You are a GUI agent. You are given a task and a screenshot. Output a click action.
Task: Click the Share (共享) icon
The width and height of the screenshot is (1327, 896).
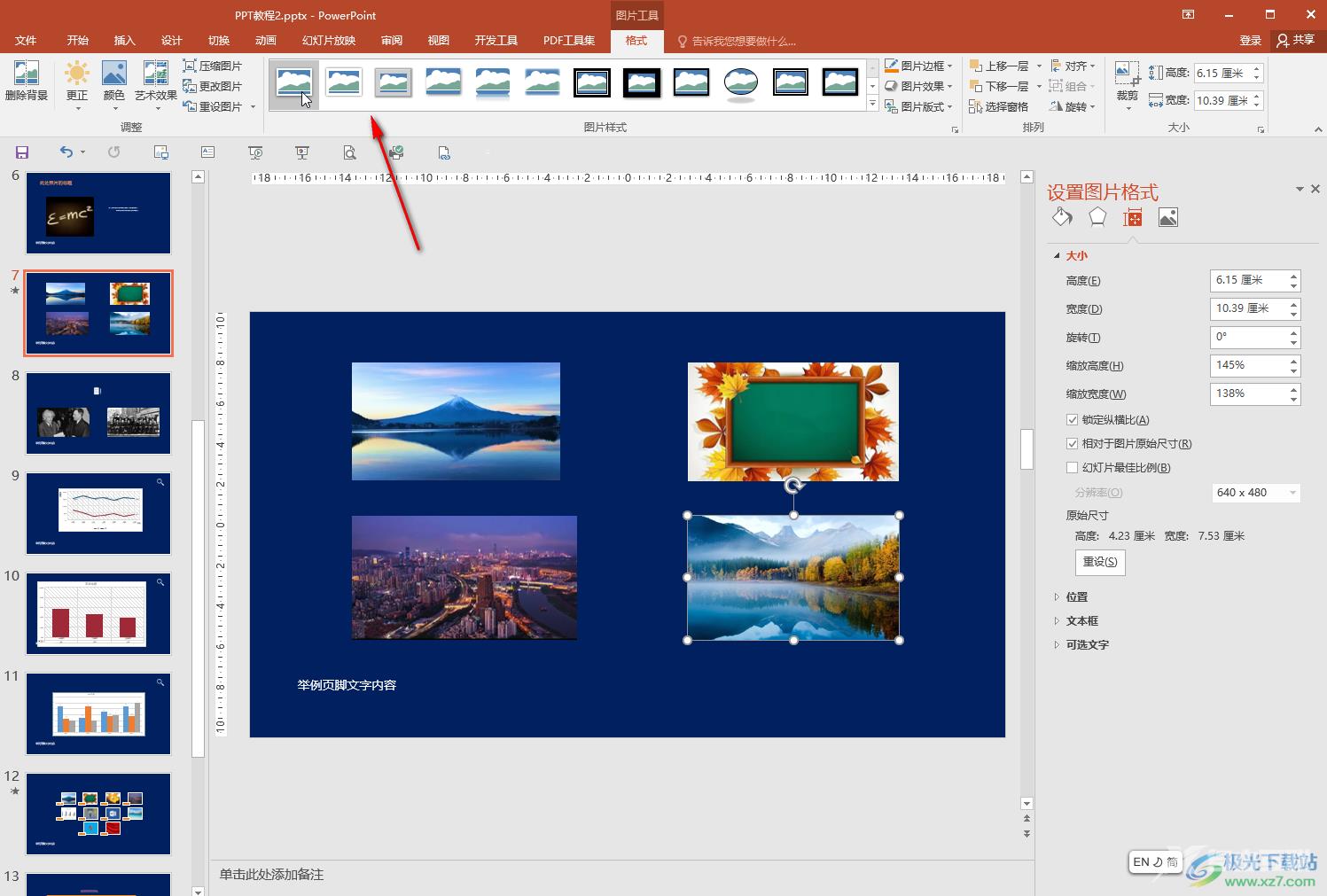[x=1295, y=40]
